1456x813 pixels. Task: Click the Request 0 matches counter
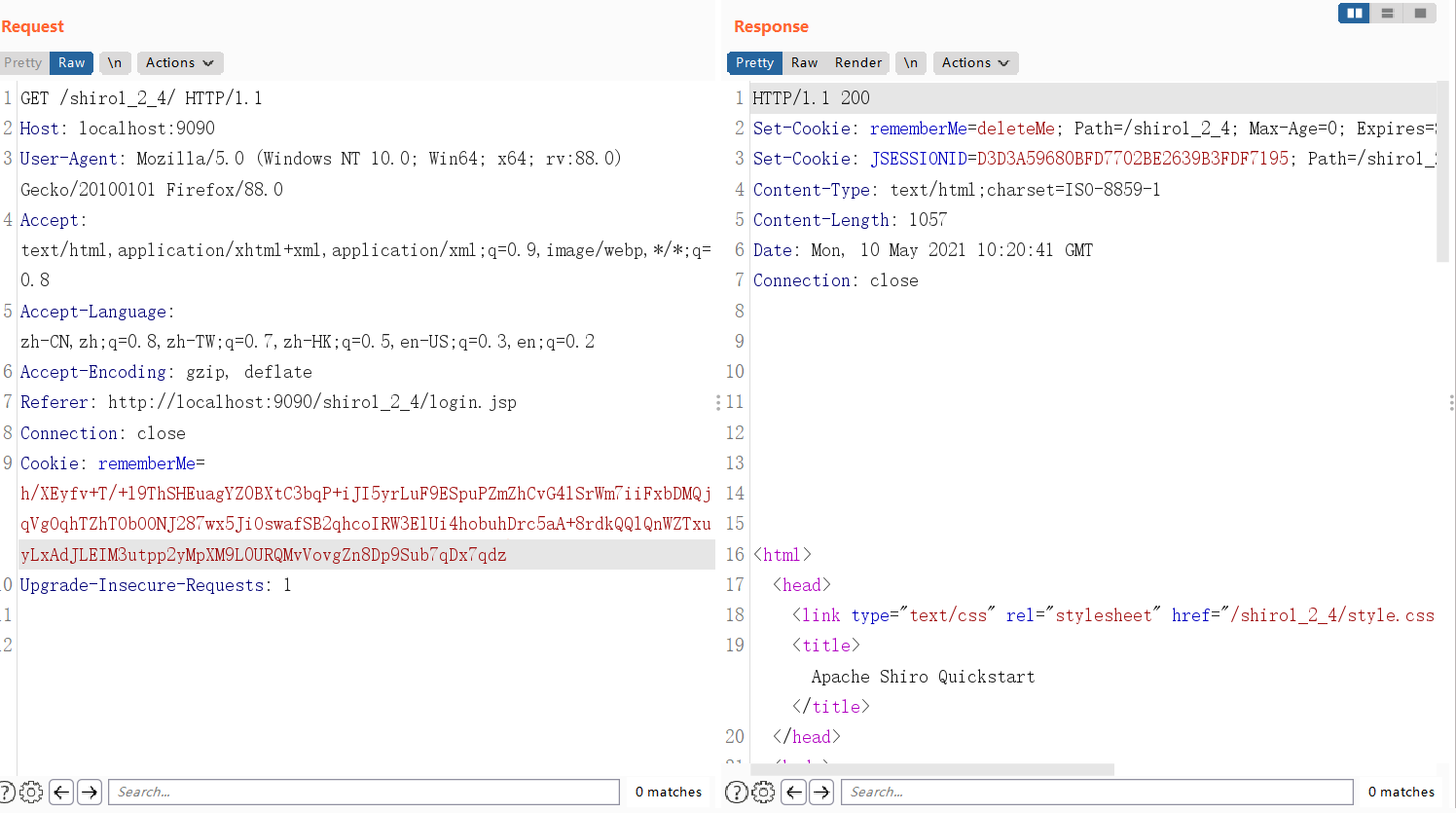pos(669,792)
